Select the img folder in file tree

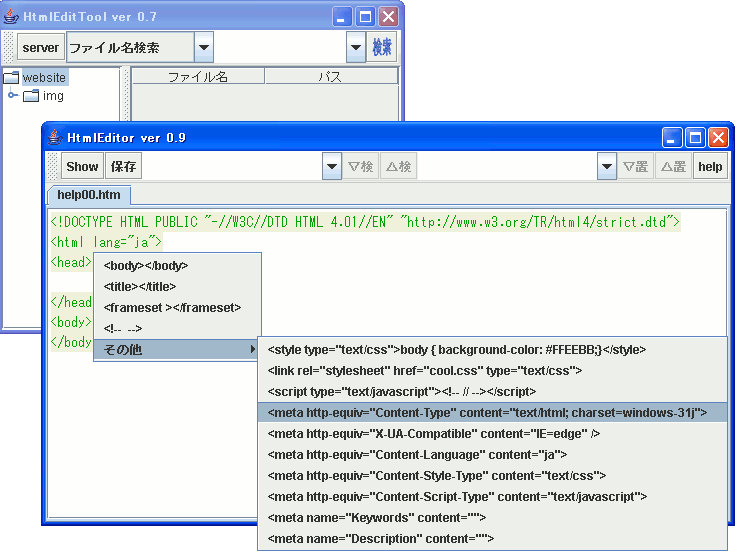pyautogui.click(x=52, y=96)
